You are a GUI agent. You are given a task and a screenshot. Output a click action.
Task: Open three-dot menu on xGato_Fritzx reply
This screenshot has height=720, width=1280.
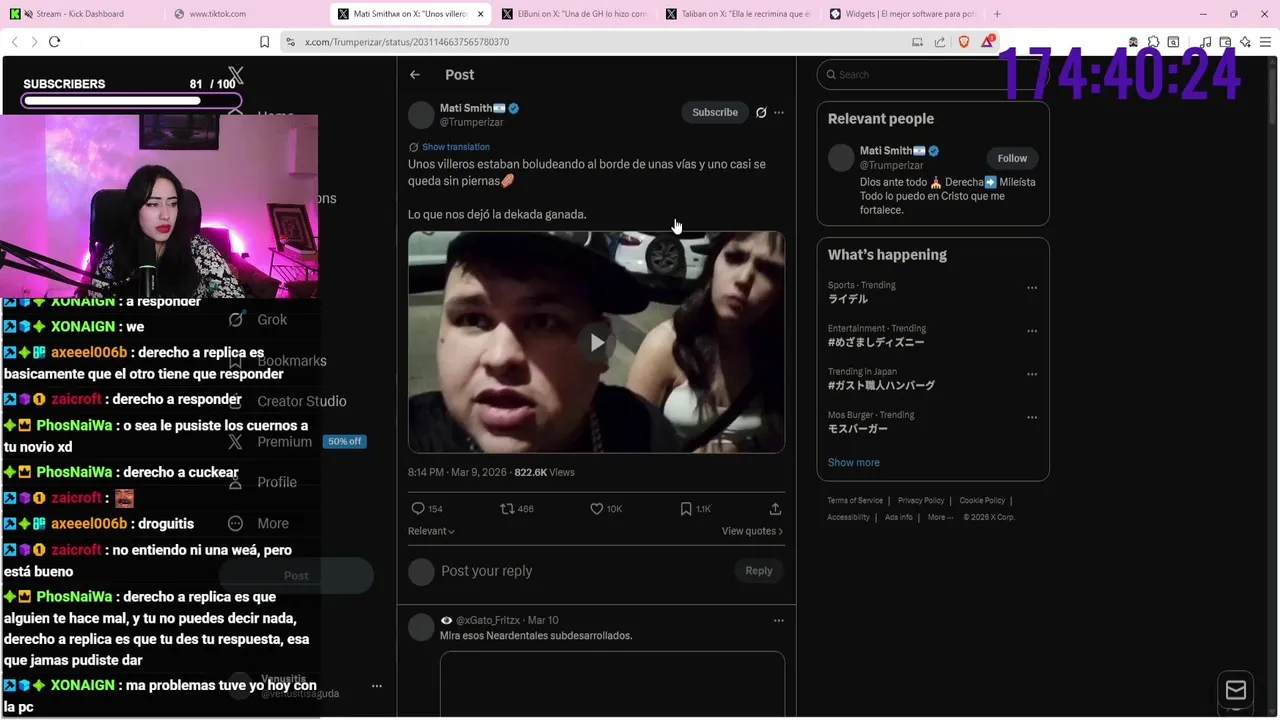[779, 621]
